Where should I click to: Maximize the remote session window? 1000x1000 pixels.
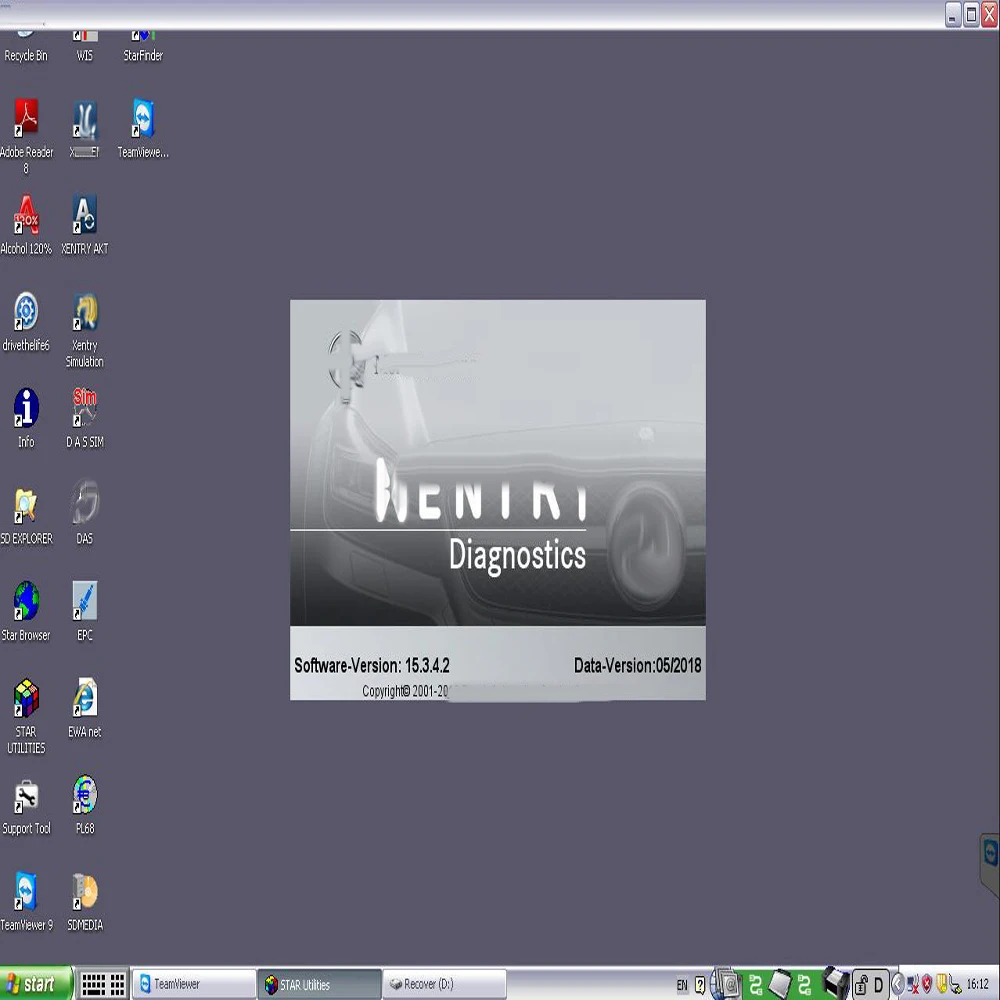click(x=971, y=14)
